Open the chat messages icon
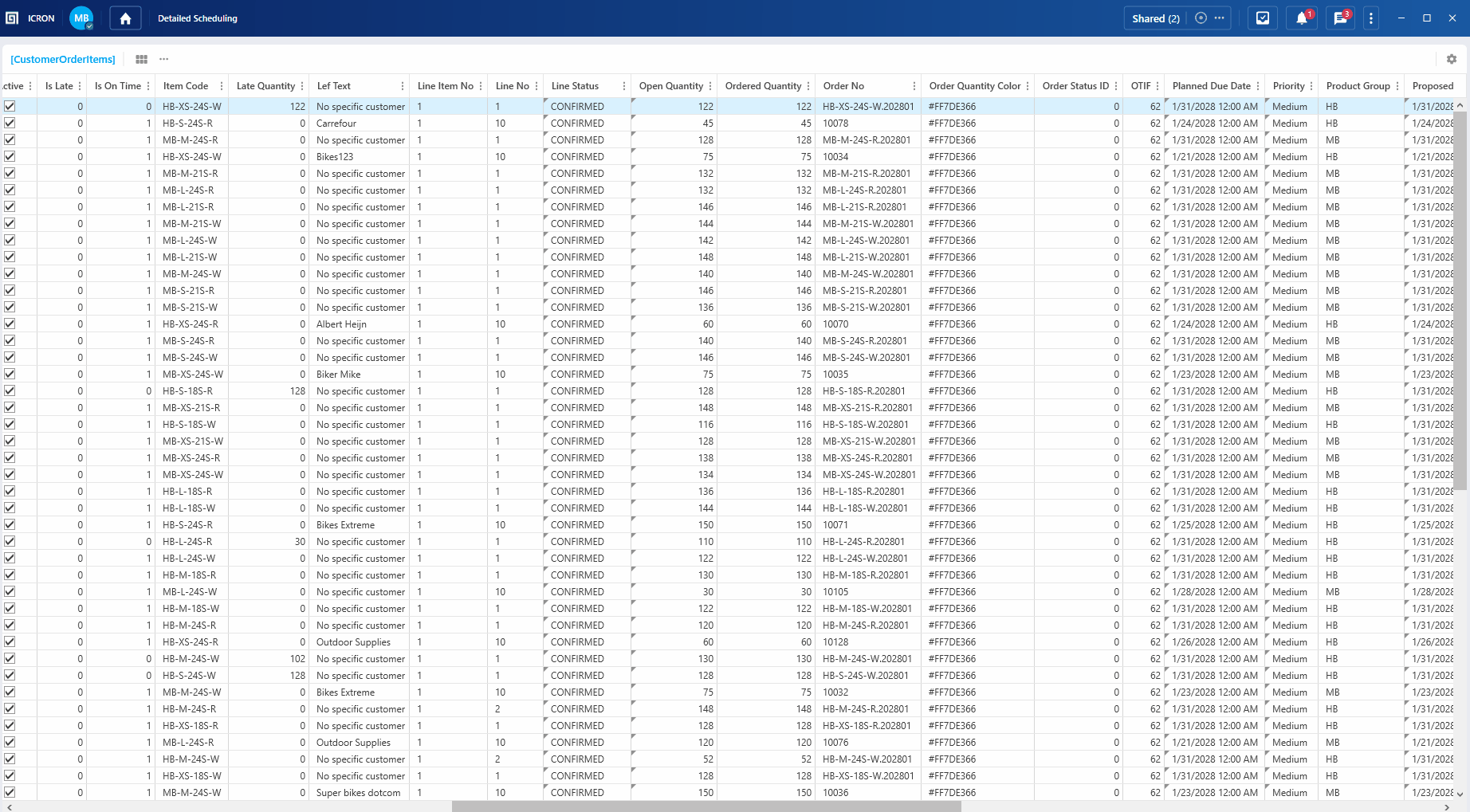The height and width of the screenshot is (812, 1470). tap(1340, 18)
